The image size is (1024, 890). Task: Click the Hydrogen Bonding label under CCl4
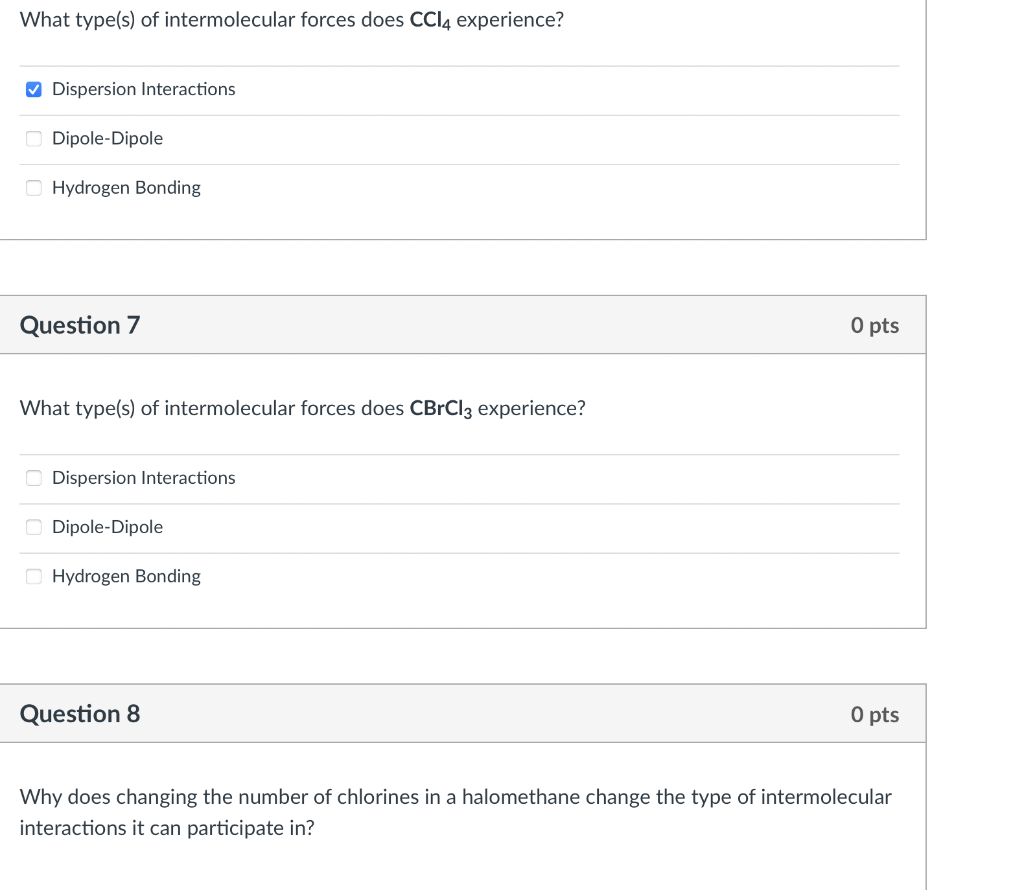click(127, 187)
